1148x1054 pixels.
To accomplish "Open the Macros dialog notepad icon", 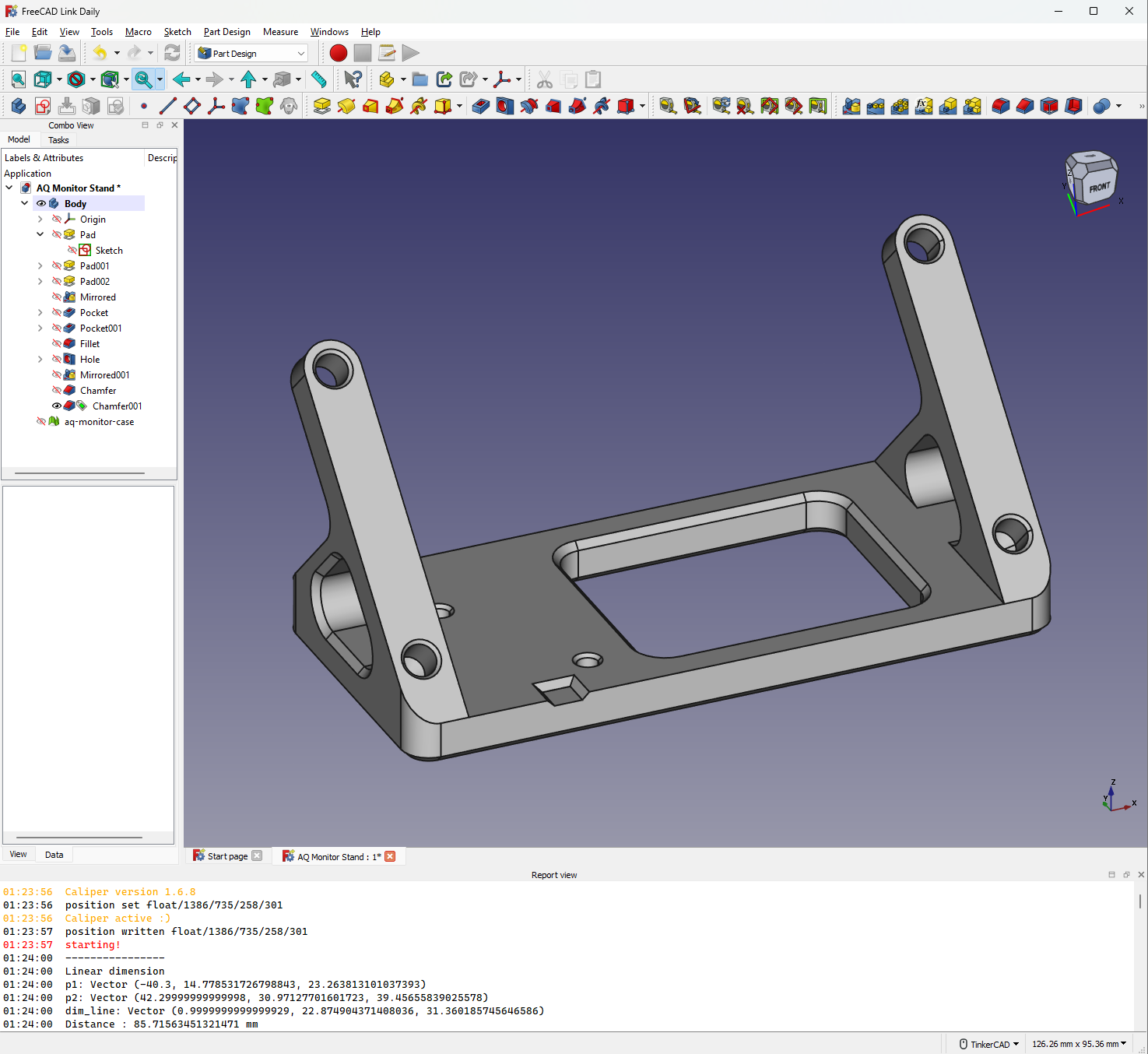I will point(387,53).
